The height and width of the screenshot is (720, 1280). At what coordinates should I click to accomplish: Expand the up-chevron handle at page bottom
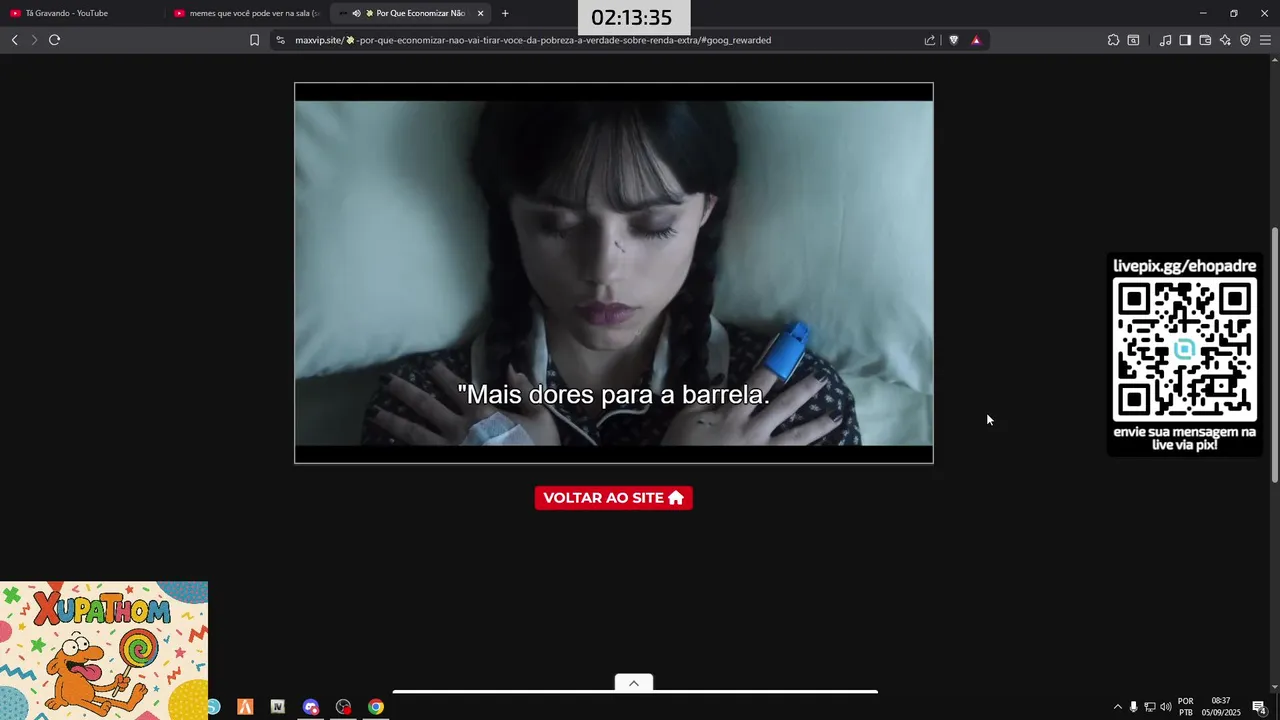[634, 683]
